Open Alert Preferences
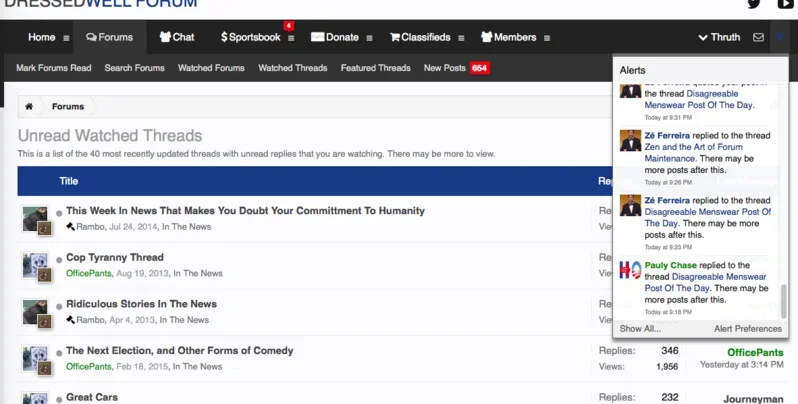This screenshot has width=798, height=404. tap(748, 329)
